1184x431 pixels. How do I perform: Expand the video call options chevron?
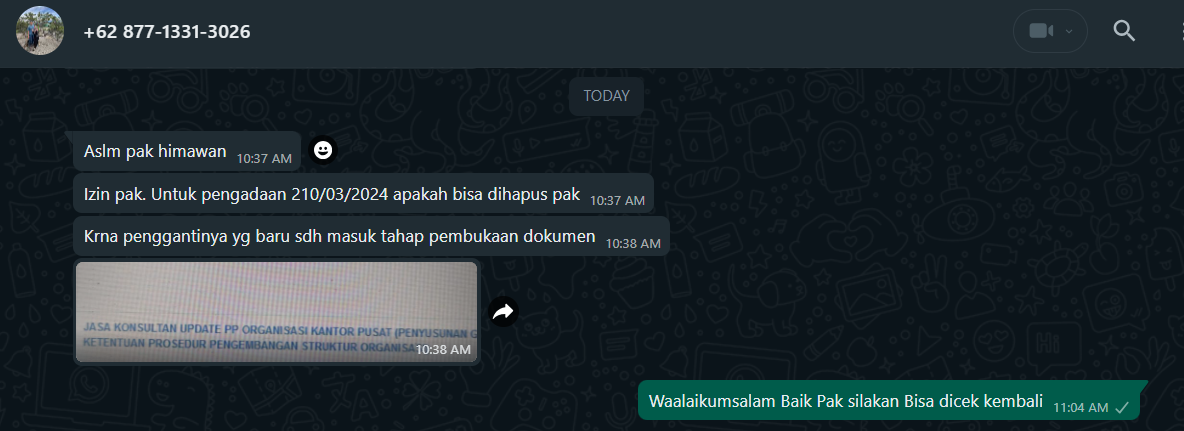[x=1068, y=31]
